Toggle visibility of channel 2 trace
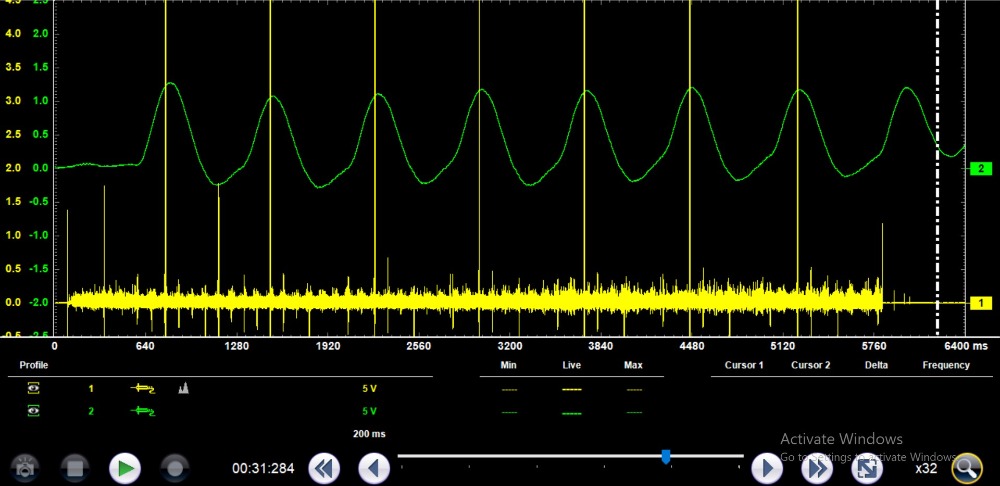This screenshot has height=486, width=1000. (34, 412)
